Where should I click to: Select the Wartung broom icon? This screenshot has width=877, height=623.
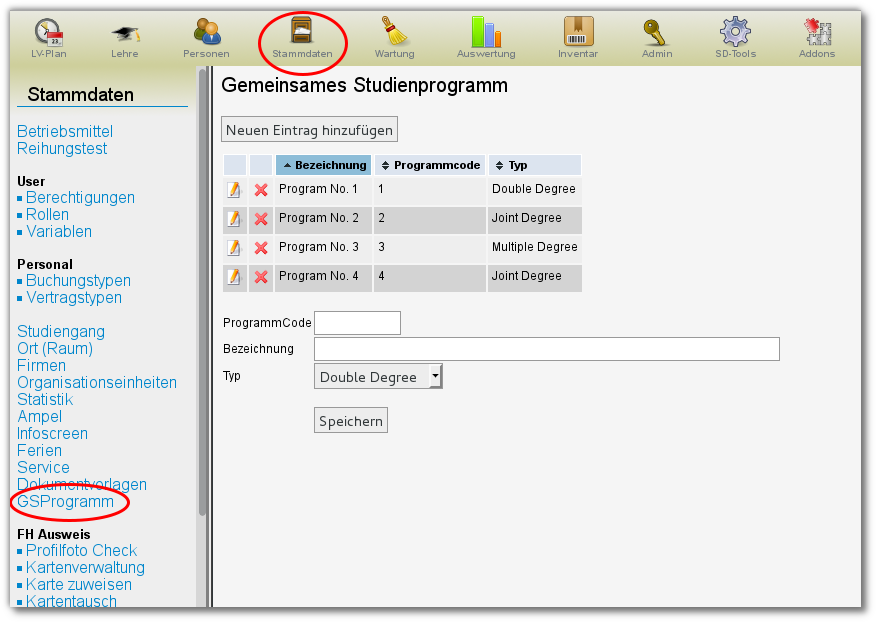pyautogui.click(x=394, y=32)
